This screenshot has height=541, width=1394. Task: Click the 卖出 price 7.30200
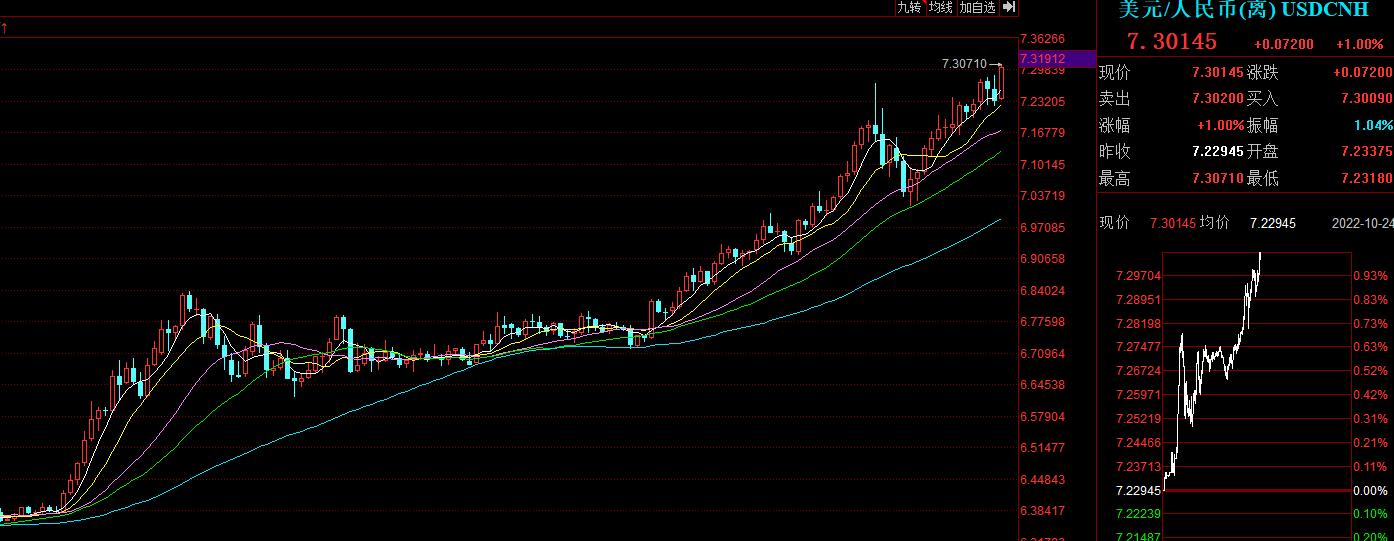click(1217, 99)
